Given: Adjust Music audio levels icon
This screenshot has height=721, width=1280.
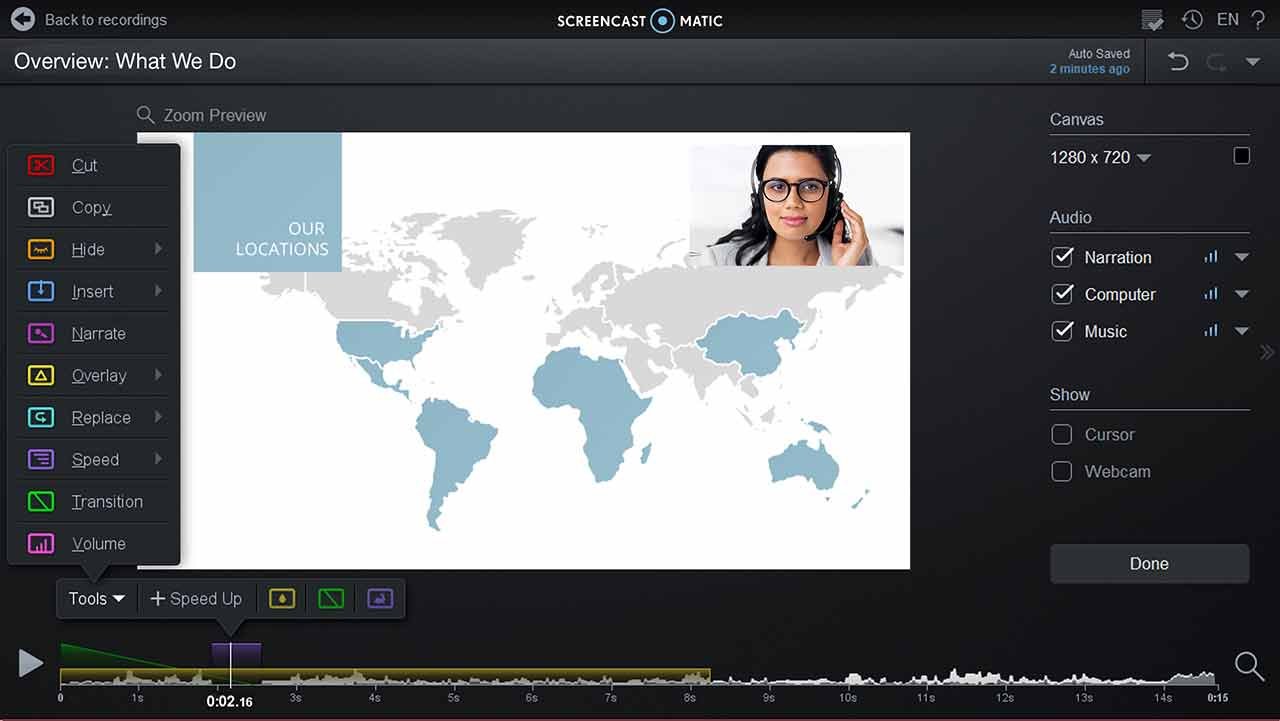Looking at the screenshot, I should point(1211,331).
